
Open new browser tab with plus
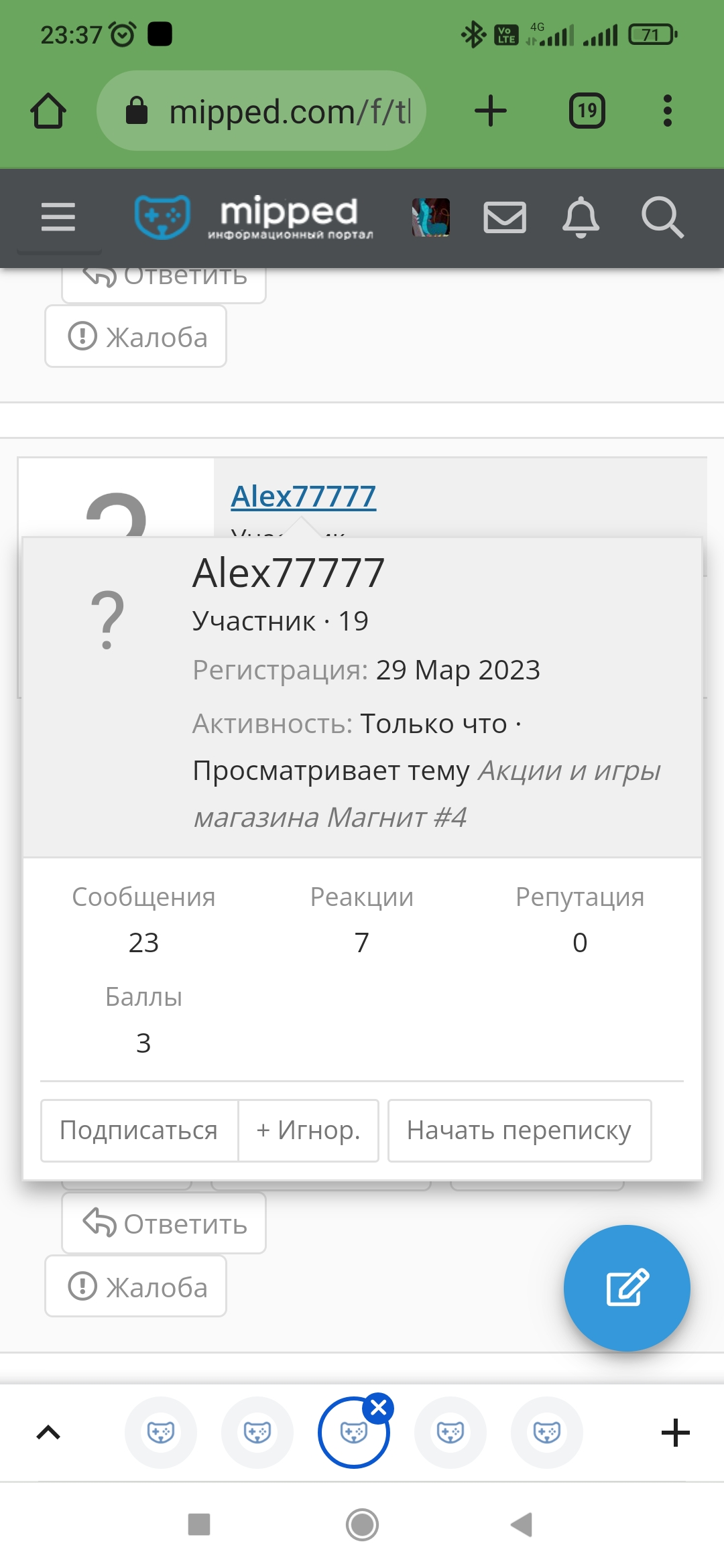[491, 111]
